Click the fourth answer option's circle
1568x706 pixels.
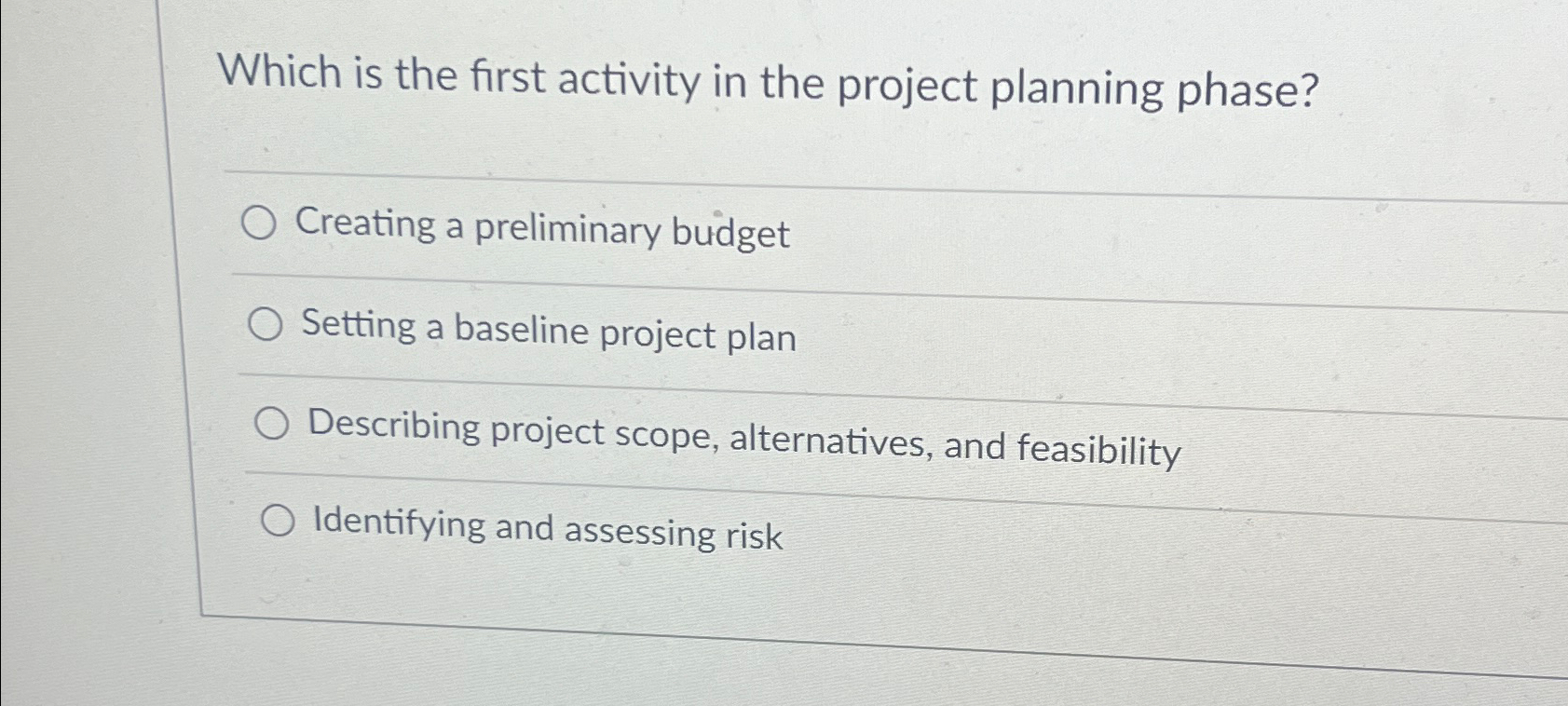[x=279, y=523]
